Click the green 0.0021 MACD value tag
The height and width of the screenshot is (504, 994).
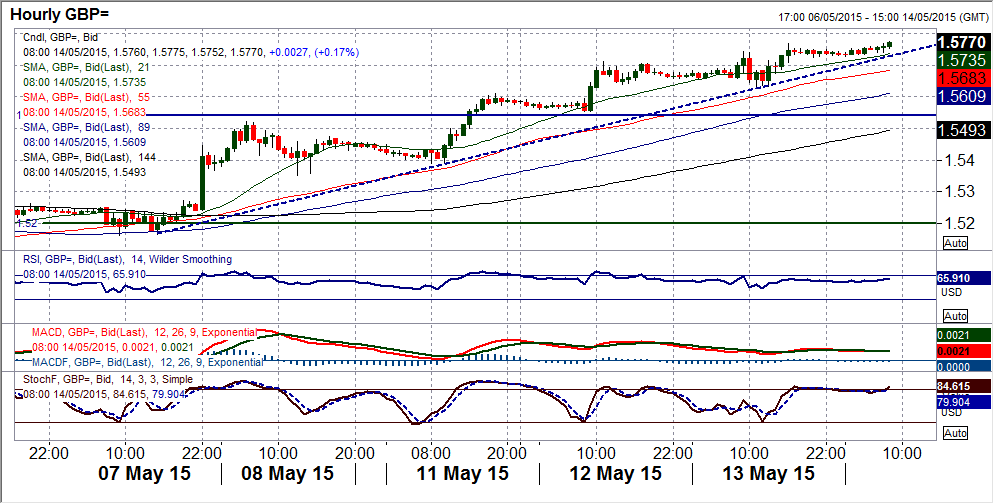click(x=964, y=335)
